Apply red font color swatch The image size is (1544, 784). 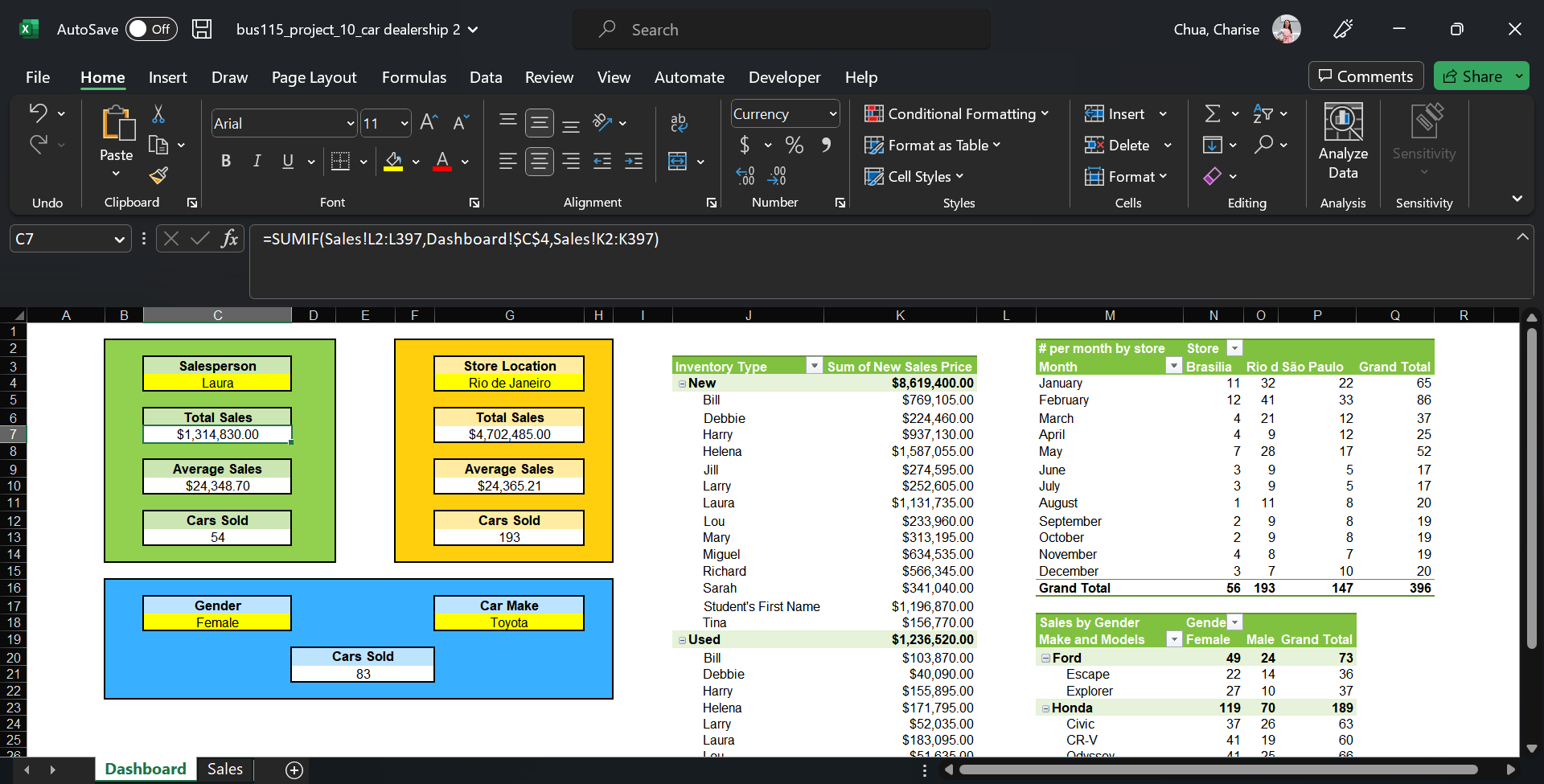[441, 168]
